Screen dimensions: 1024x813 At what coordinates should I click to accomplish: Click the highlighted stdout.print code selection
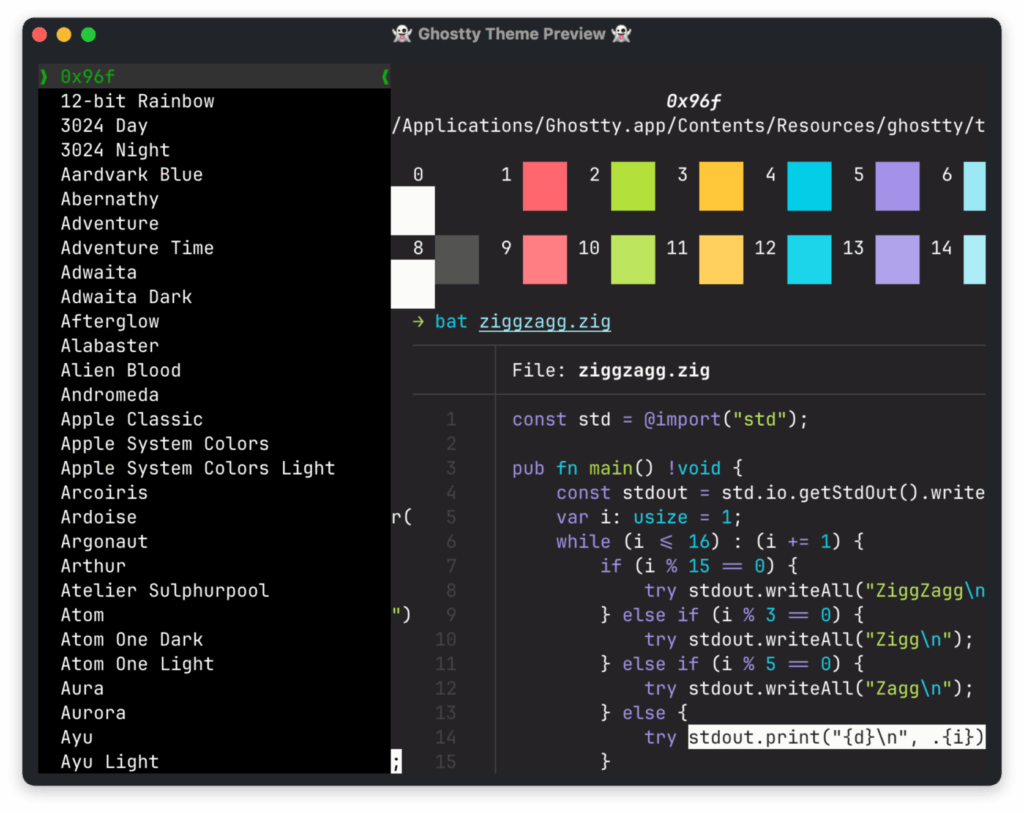[x=836, y=738]
